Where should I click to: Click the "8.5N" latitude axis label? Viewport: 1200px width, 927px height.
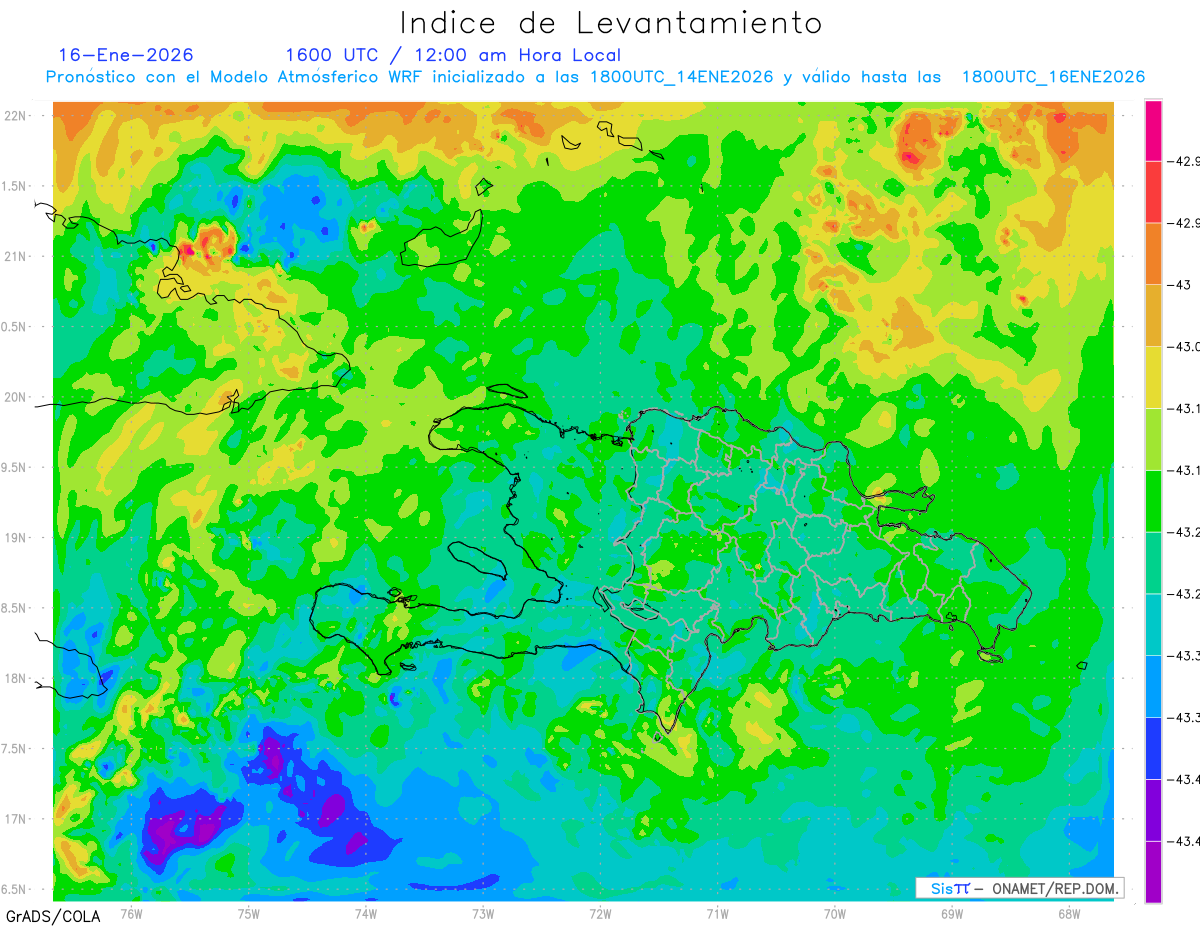point(15,608)
